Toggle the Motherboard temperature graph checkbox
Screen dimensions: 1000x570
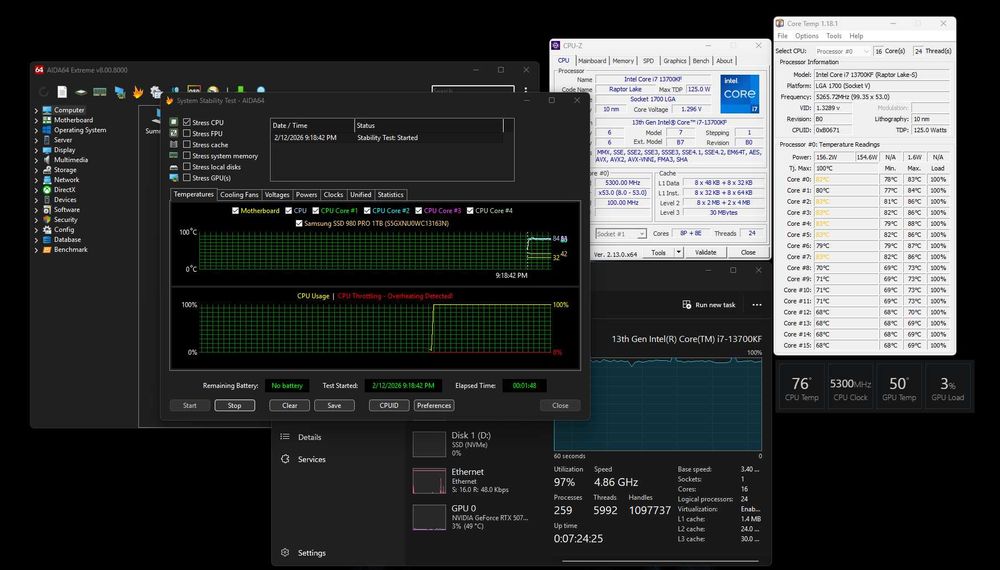[235, 210]
